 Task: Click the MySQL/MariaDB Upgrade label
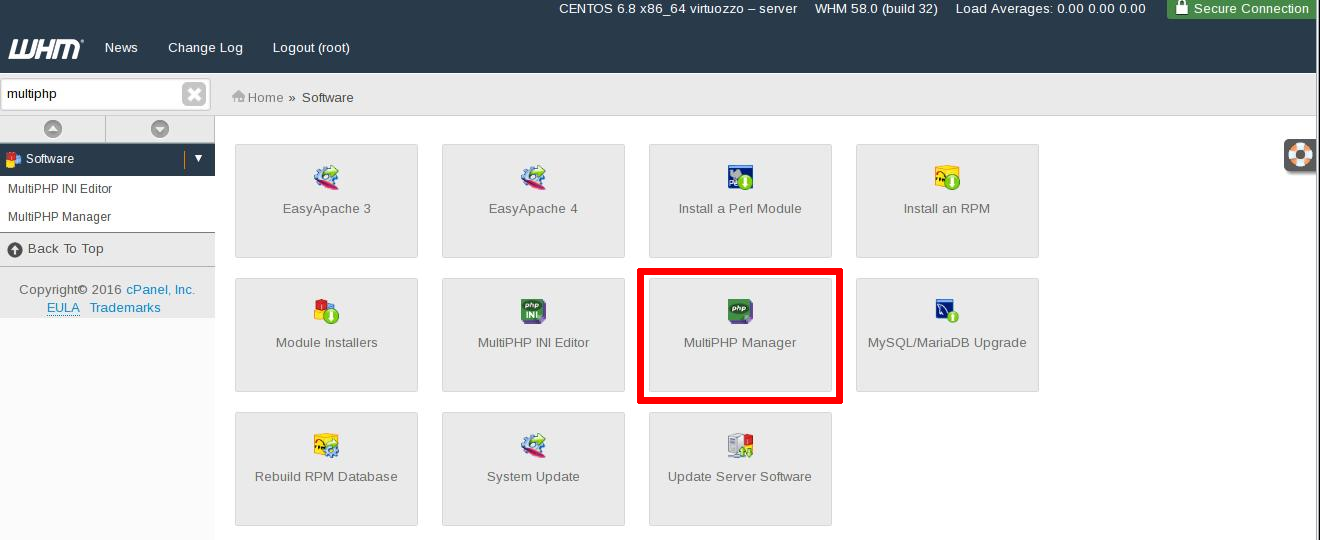[x=947, y=343]
